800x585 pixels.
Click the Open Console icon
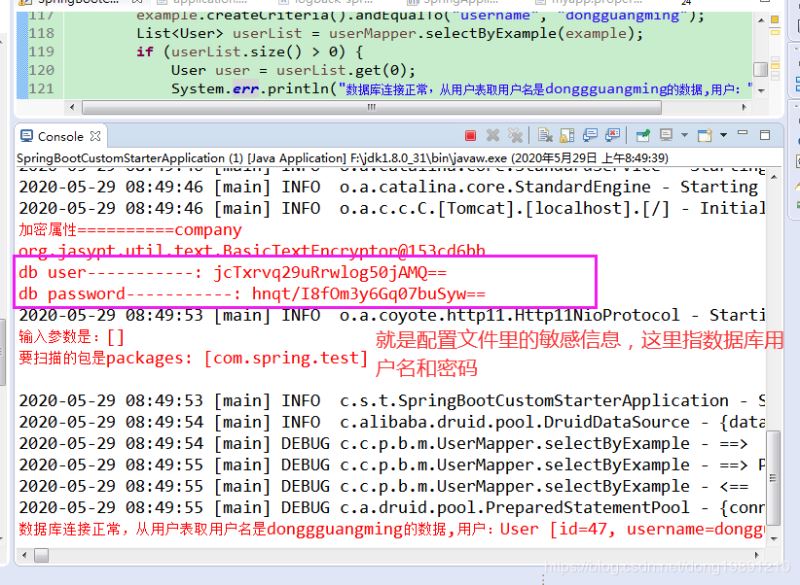pos(705,136)
